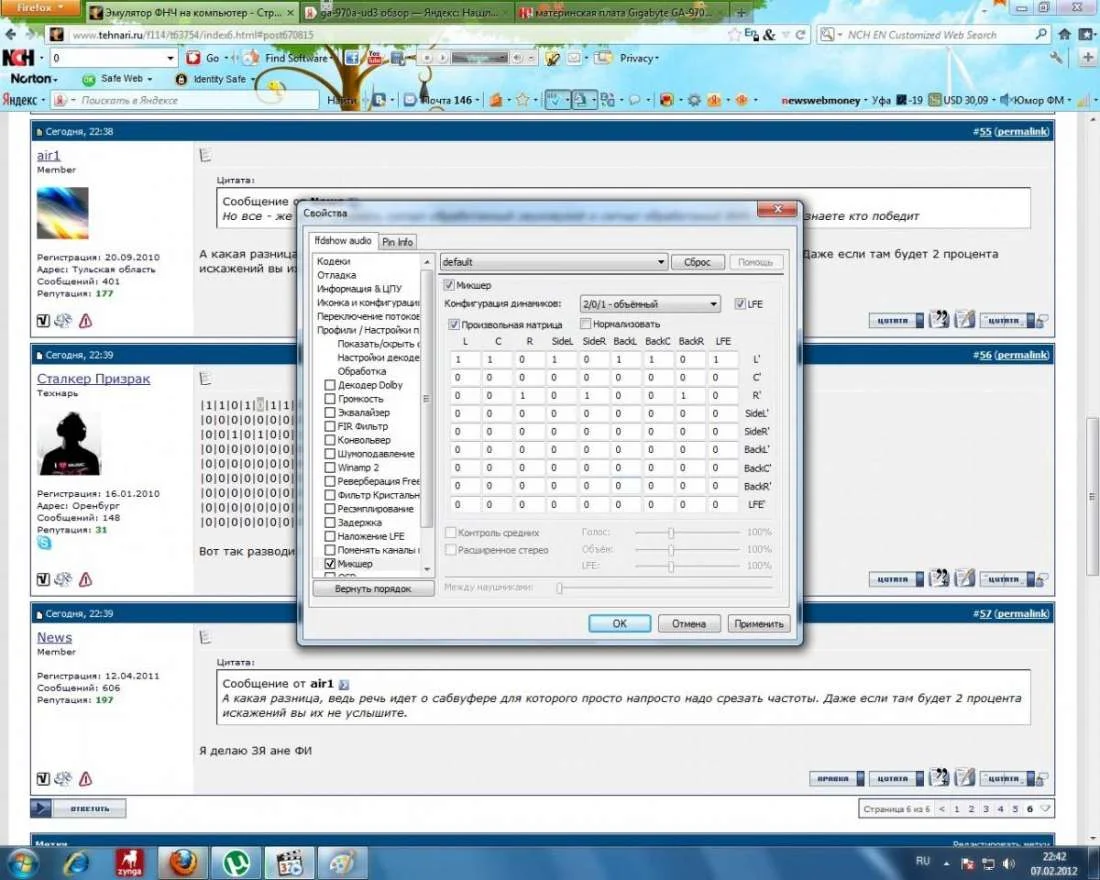
Task: Click the Facebook icon in NCH toolbar
Action: pyautogui.click(x=352, y=58)
